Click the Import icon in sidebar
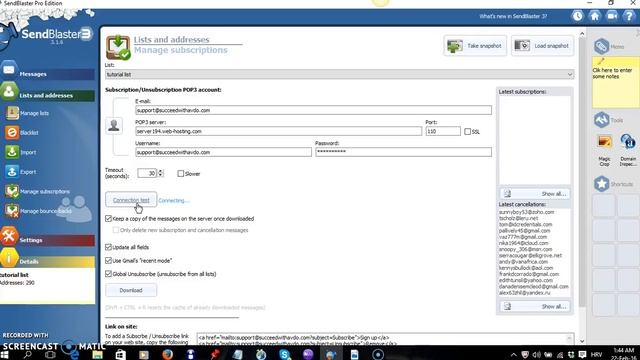The image size is (640, 360). (x=12, y=152)
